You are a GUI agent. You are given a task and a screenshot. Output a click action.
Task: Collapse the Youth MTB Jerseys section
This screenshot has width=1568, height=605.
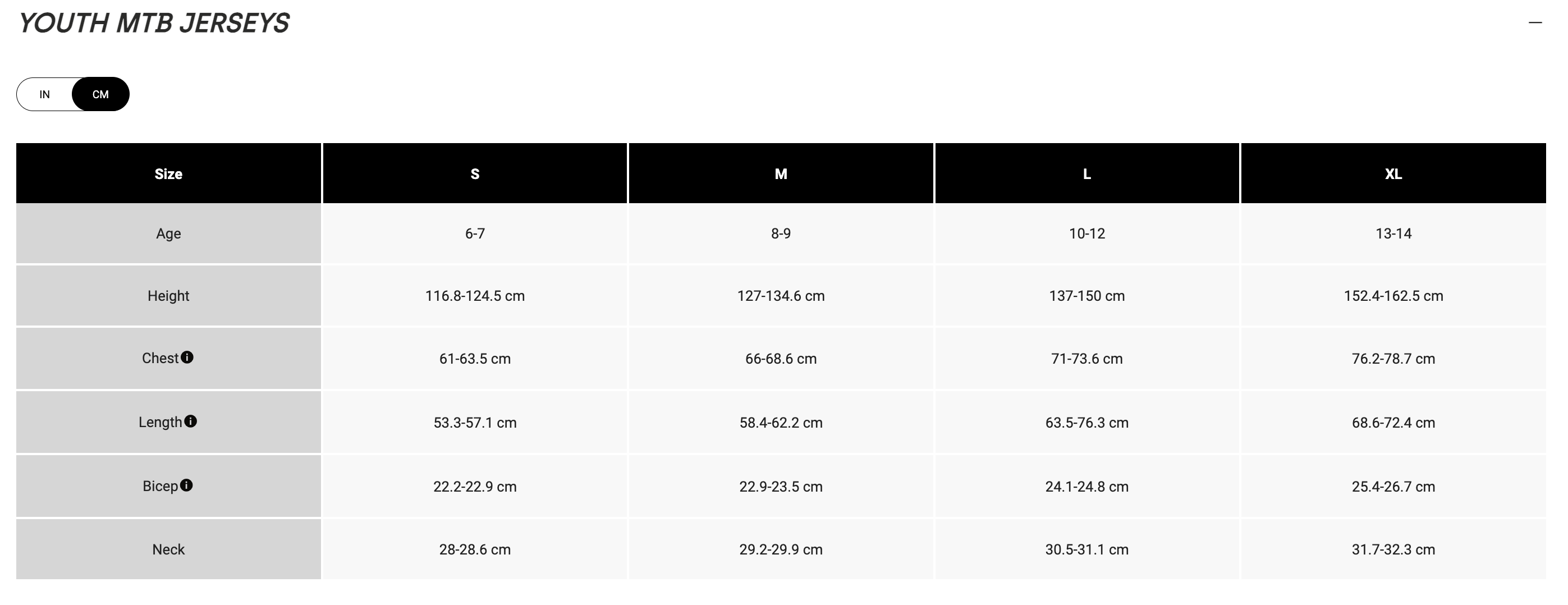pyautogui.click(x=1535, y=23)
